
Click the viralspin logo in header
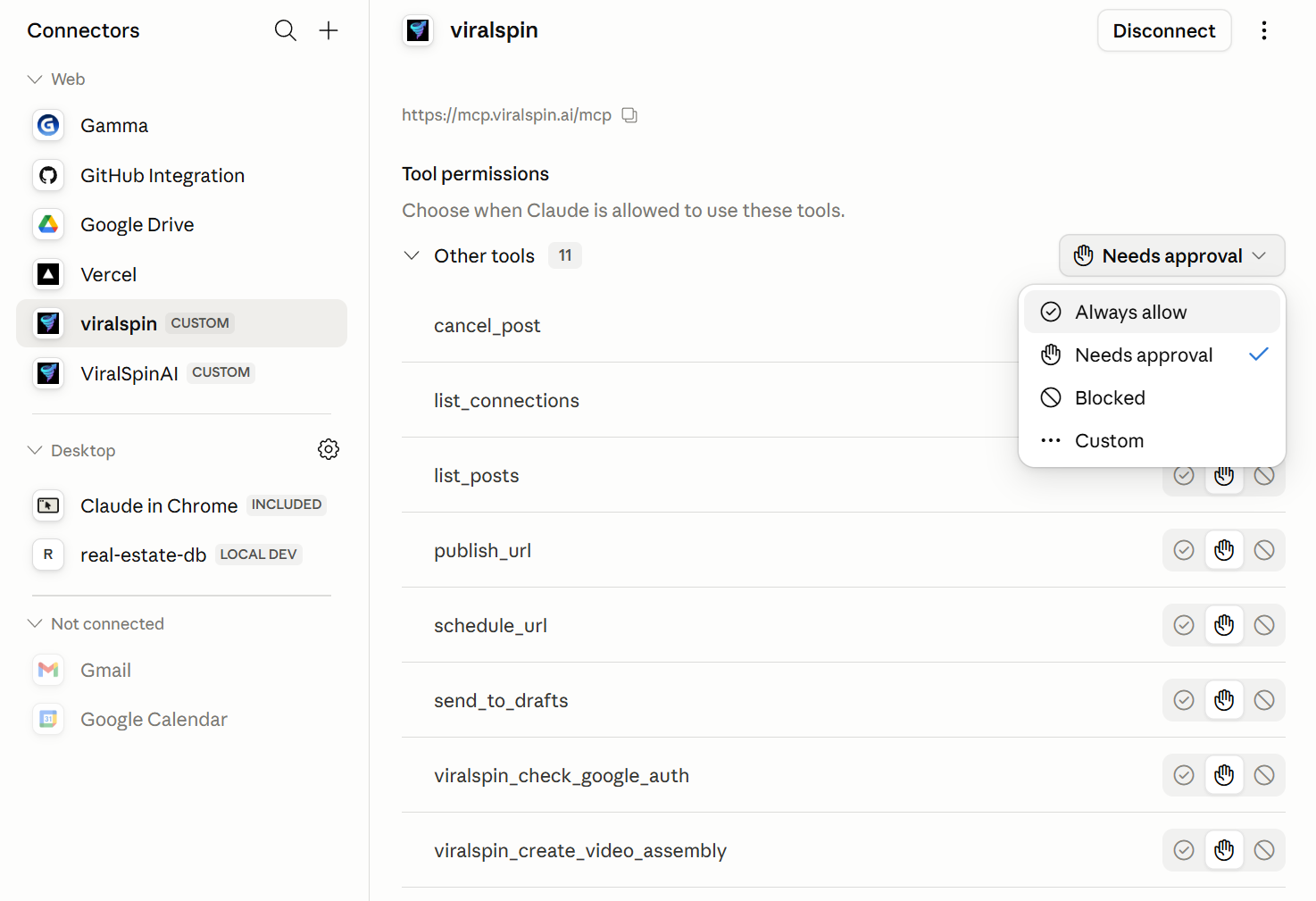tap(418, 30)
